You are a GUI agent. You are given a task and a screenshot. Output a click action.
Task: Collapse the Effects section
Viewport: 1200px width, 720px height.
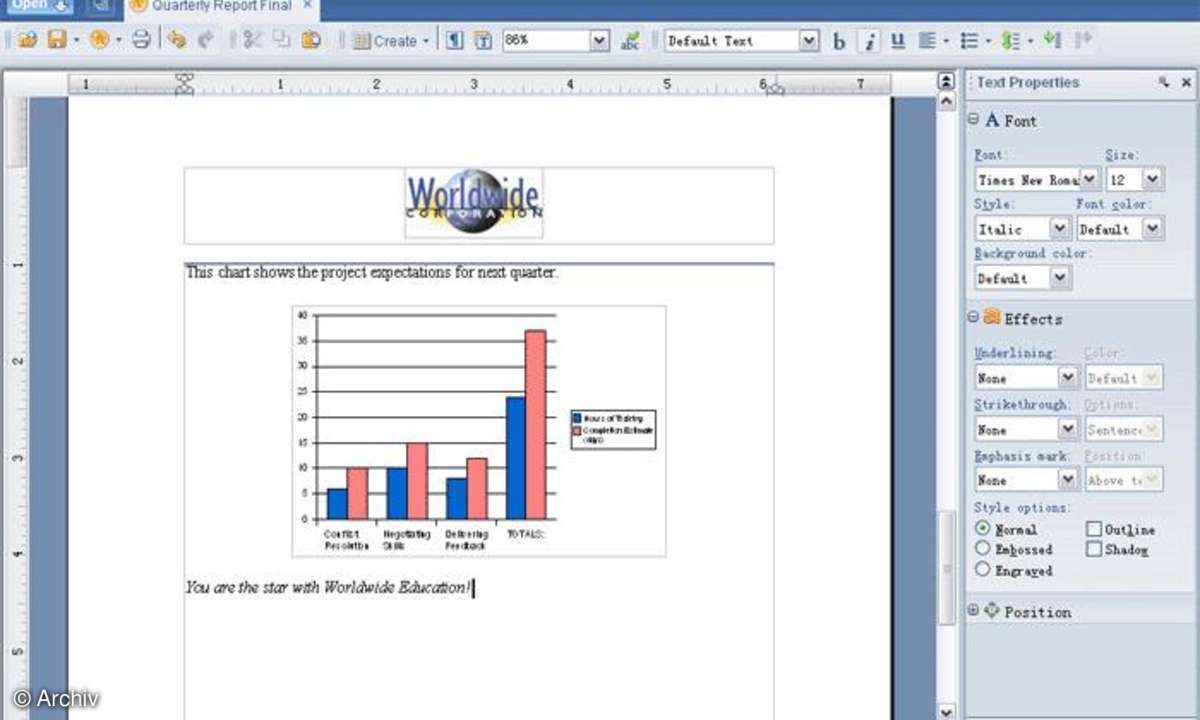[973, 318]
